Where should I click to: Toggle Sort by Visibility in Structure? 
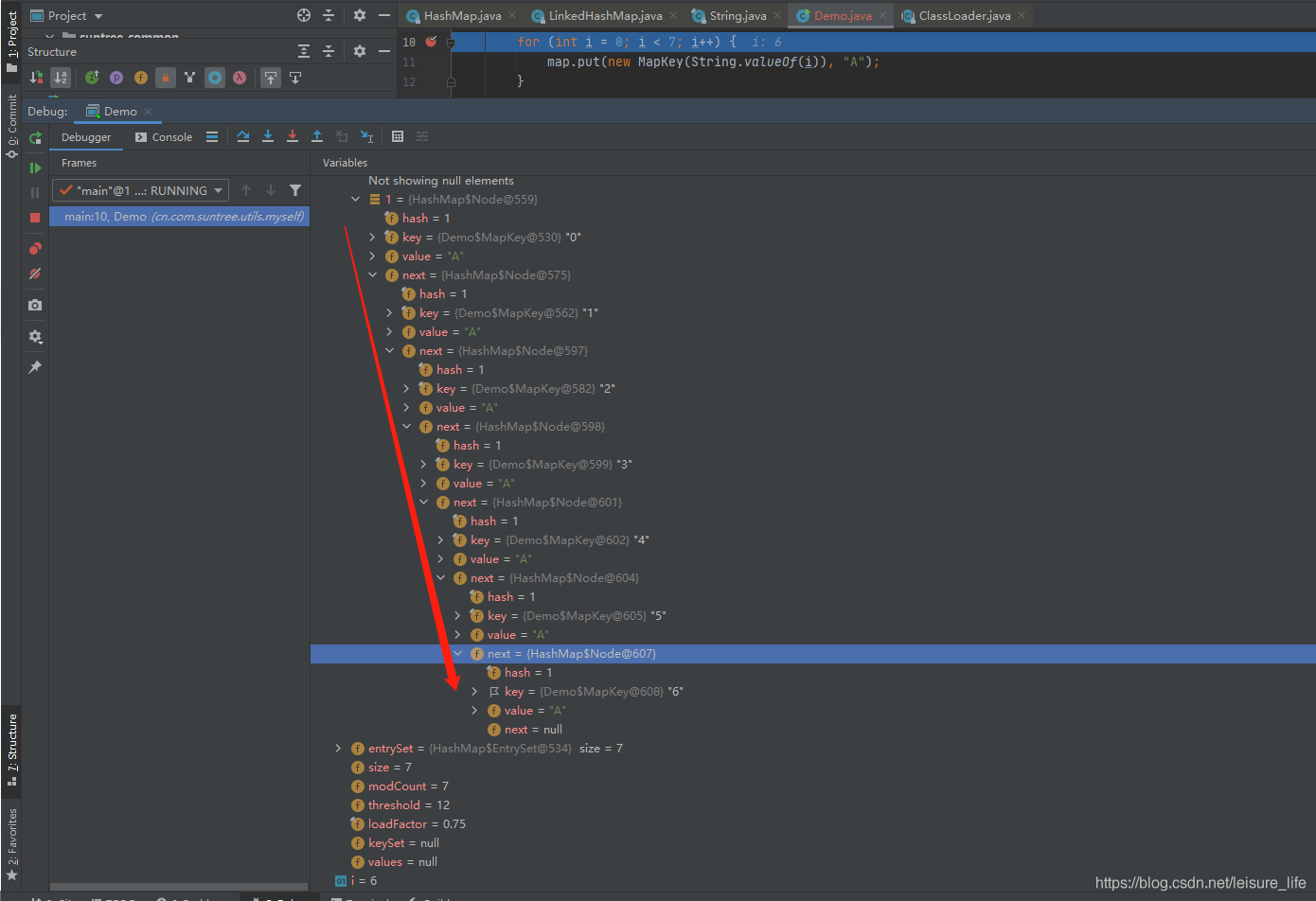click(x=37, y=78)
